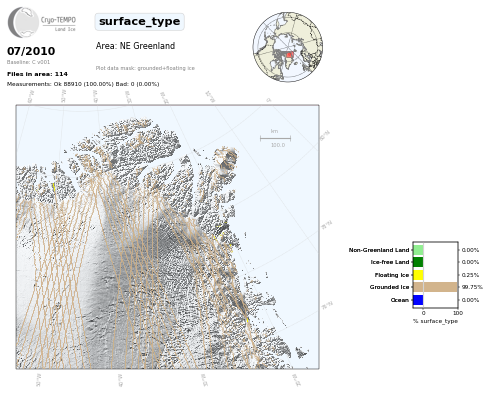The height and width of the screenshot is (410, 492).
Task: Select the surface_type title box
Action: pos(139,22)
